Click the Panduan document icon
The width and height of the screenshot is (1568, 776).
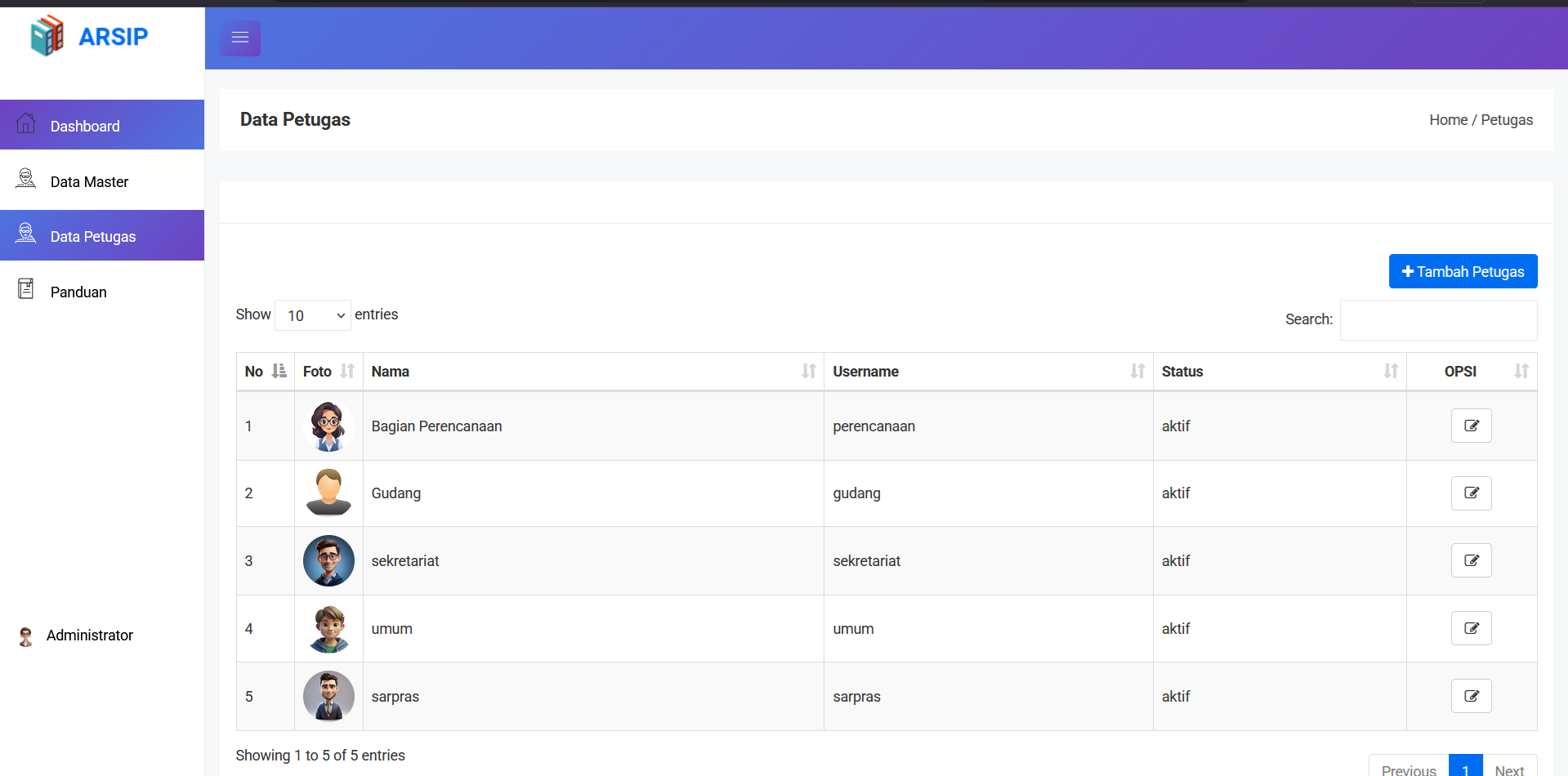(26, 288)
